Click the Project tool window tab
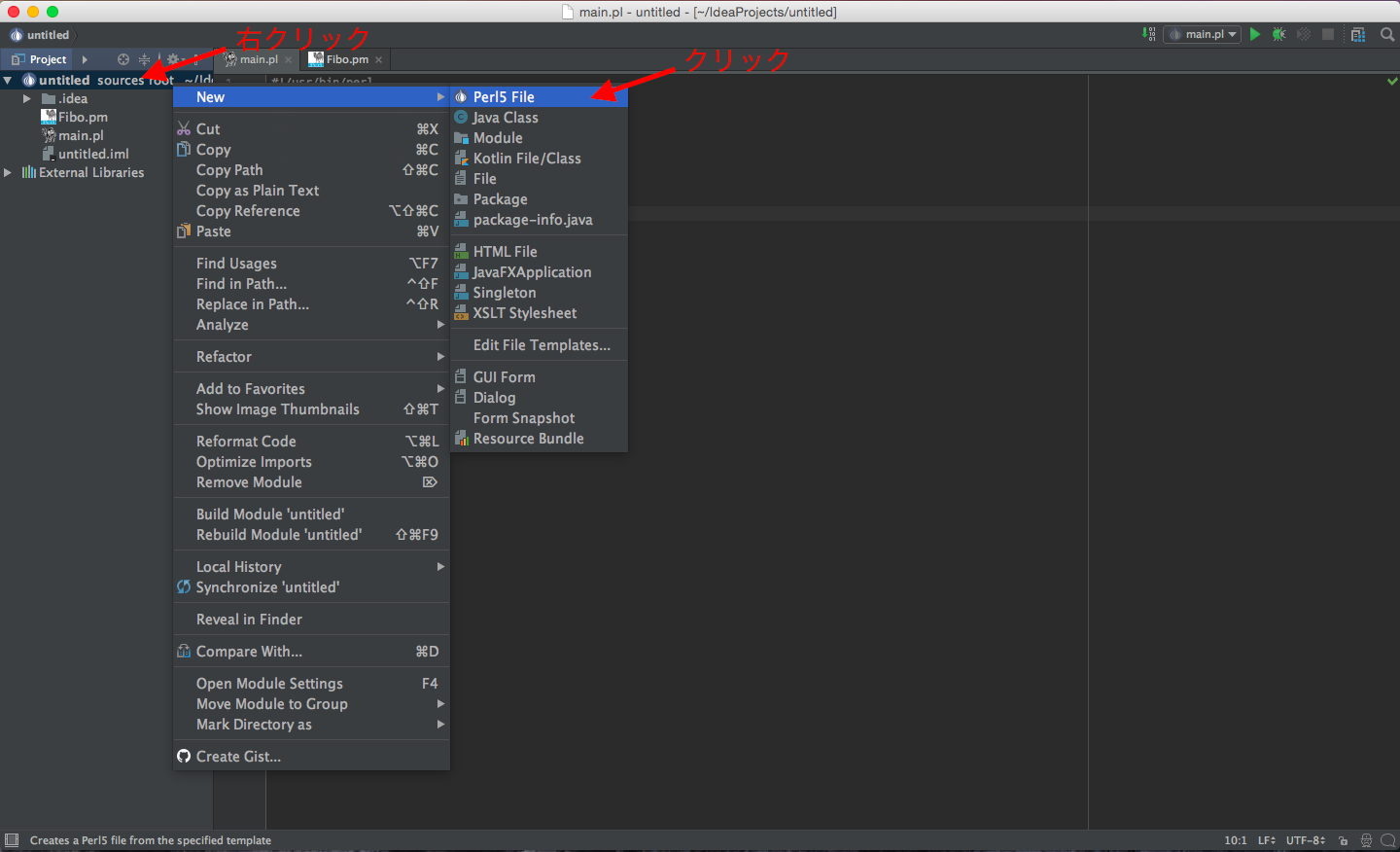The width and height of the screenshot is (1400, 852). (39, 59)
